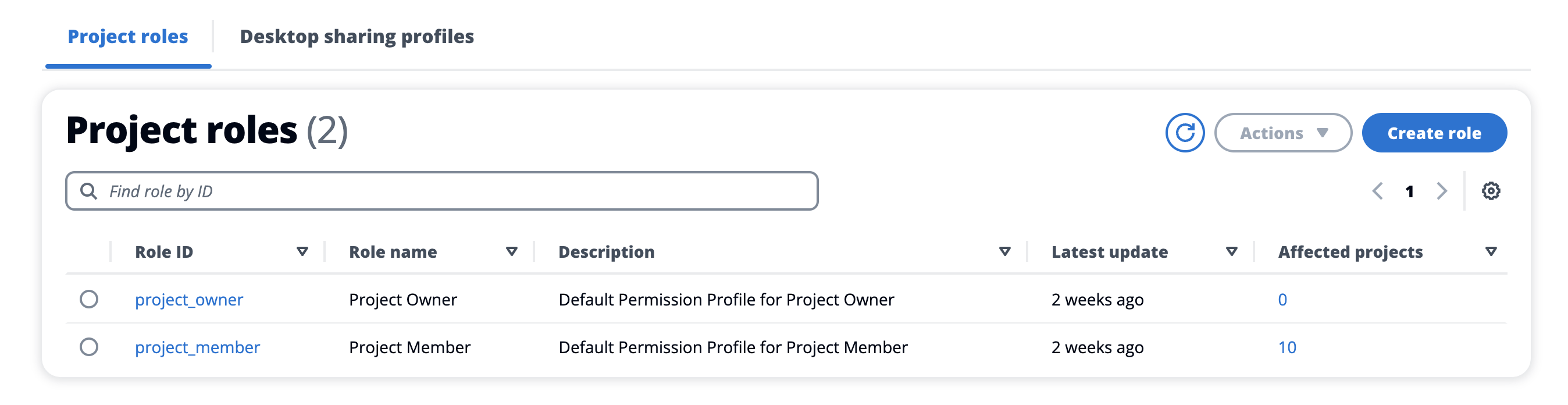This screenshot has width=1568, height=405.
Task: Switch to Desktop sharing profiles tab
Action: (357, 37)
